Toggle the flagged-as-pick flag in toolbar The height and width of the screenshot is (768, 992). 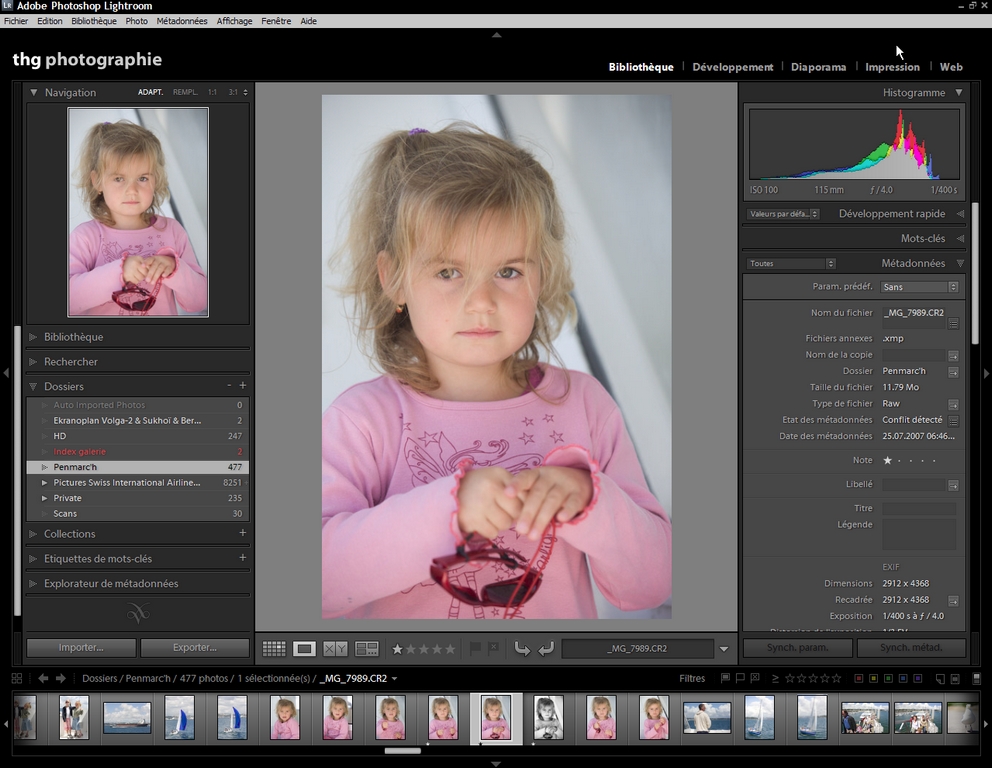pyautogui.click(x=475, y=649)
